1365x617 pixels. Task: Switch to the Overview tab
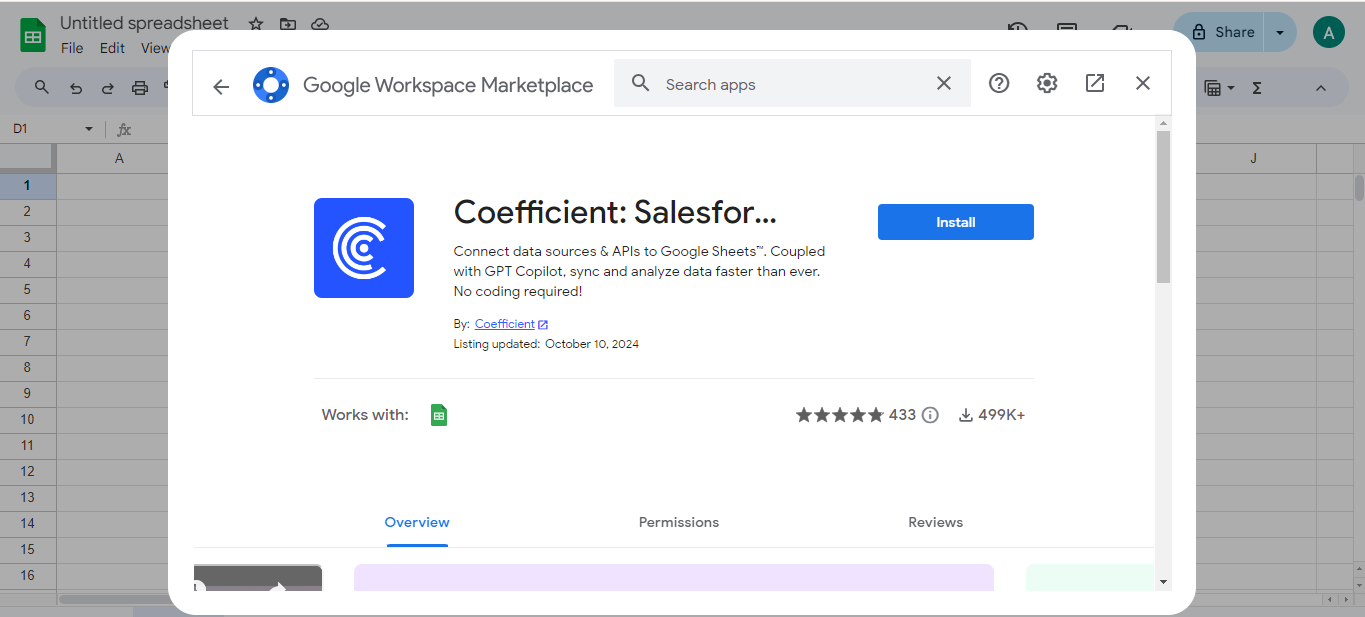click(x=417, y=522)
